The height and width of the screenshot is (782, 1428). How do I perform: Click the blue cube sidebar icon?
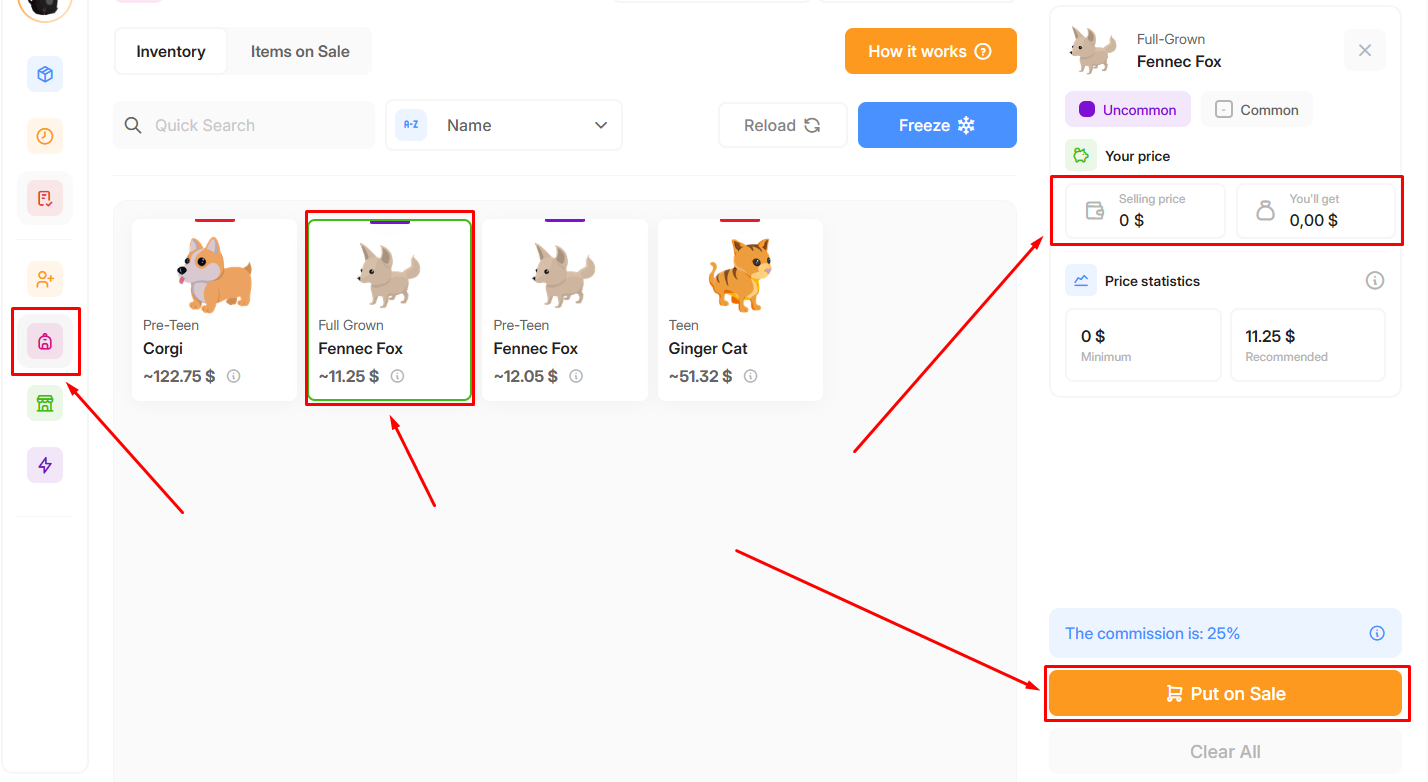(45, 75)
